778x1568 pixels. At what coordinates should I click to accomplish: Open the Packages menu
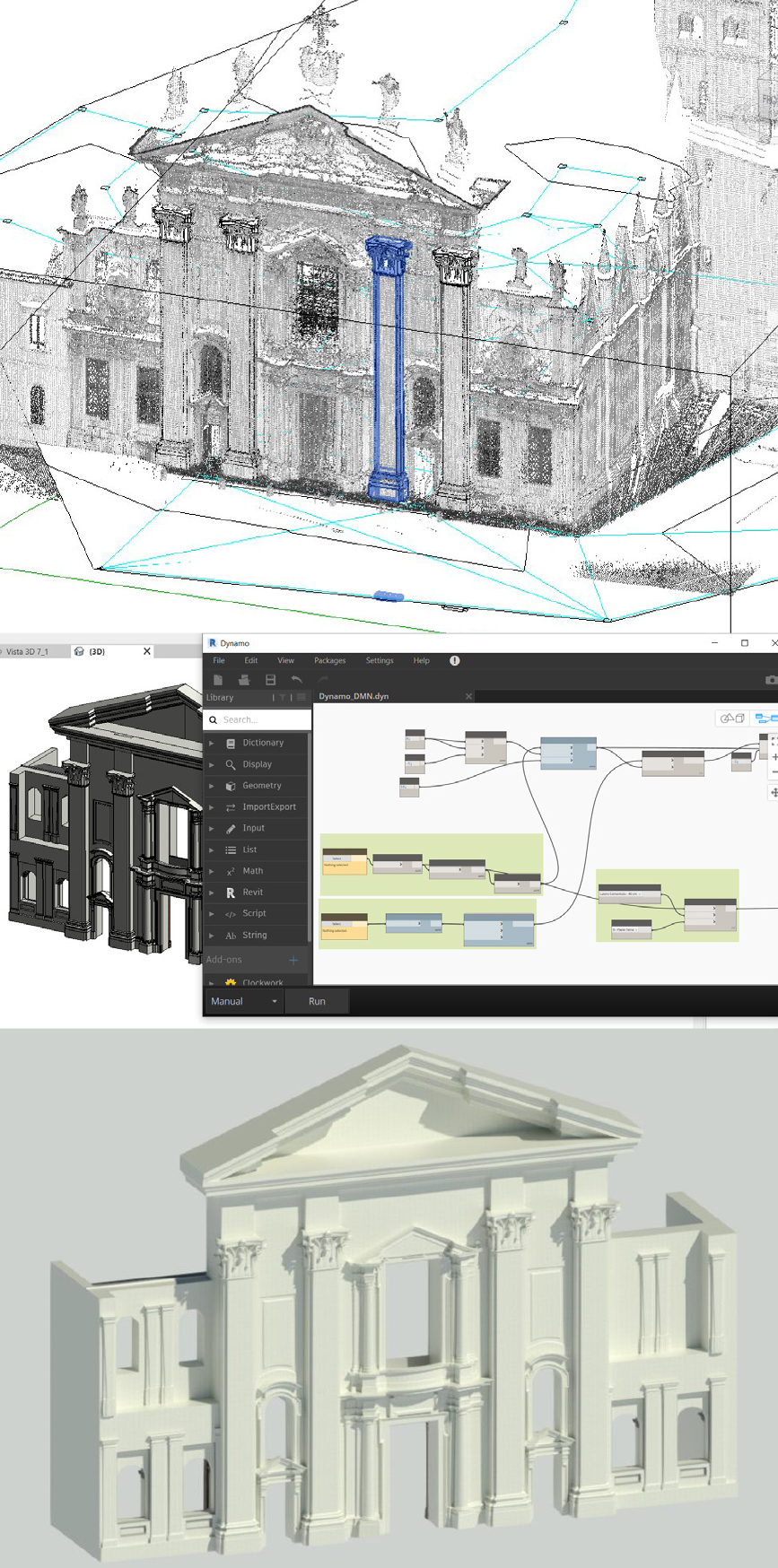(x=329, y=660)
